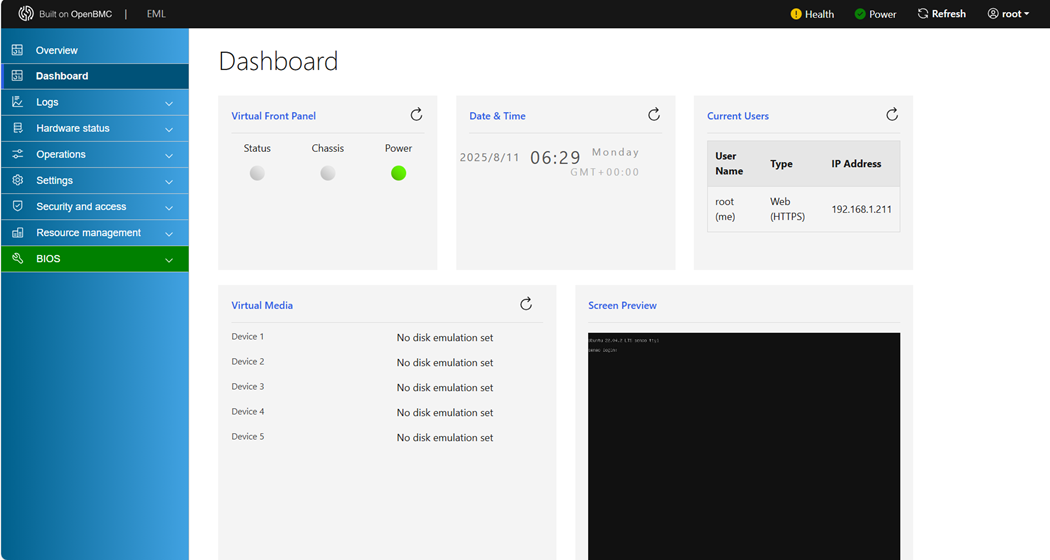Click the green Power status icon
The image size is (1050, 560).
click(x=860, y=14)
